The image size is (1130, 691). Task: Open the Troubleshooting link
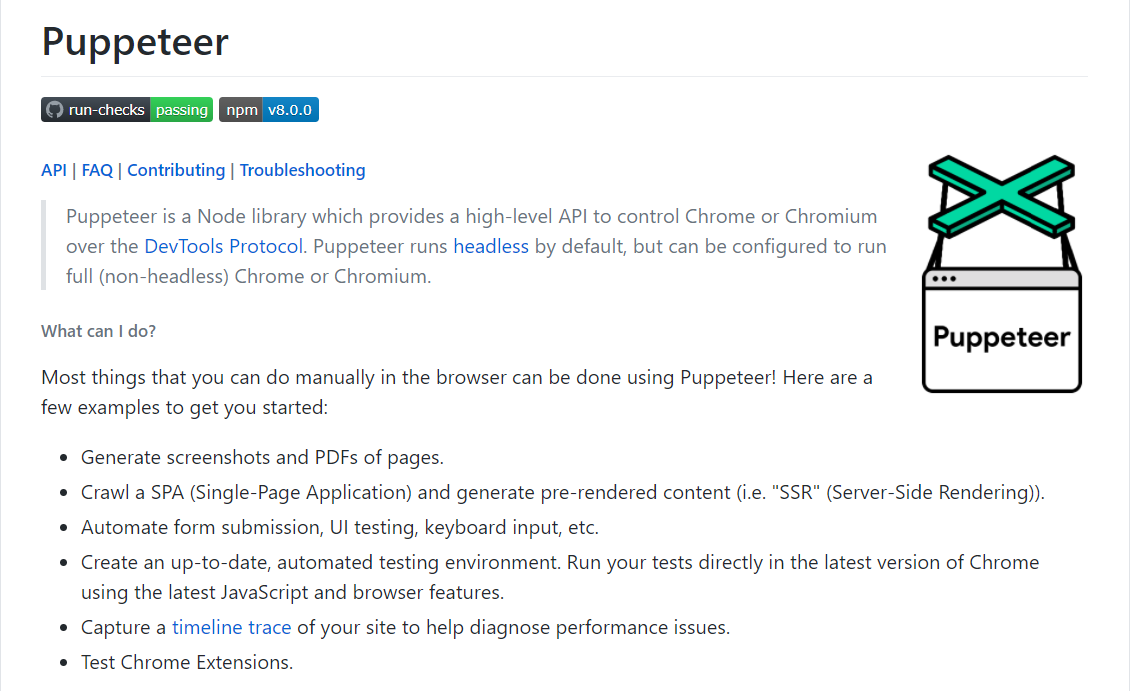coord(302,170)
